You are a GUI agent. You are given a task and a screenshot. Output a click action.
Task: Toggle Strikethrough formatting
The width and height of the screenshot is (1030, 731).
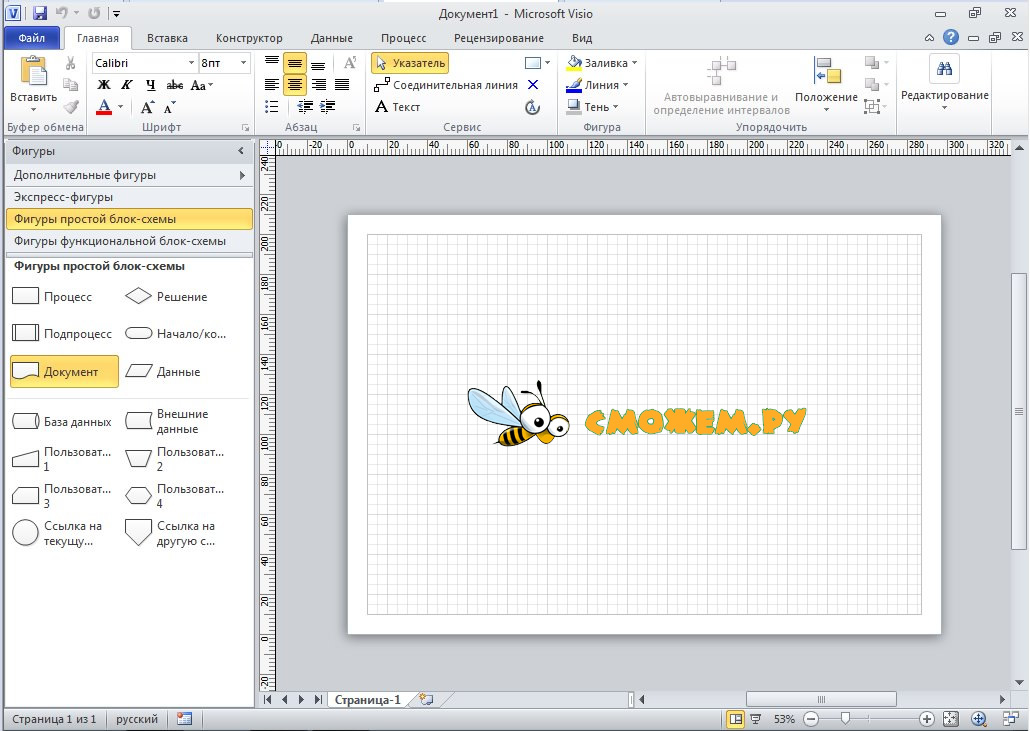175,85
